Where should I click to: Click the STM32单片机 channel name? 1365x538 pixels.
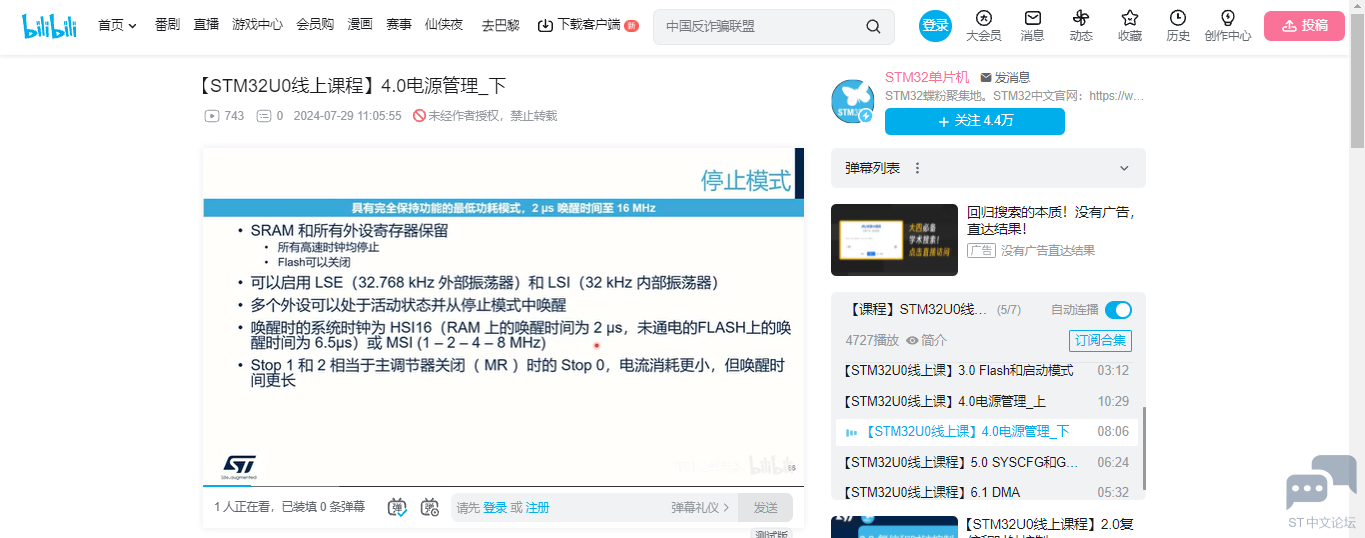(x=927, y=77)
